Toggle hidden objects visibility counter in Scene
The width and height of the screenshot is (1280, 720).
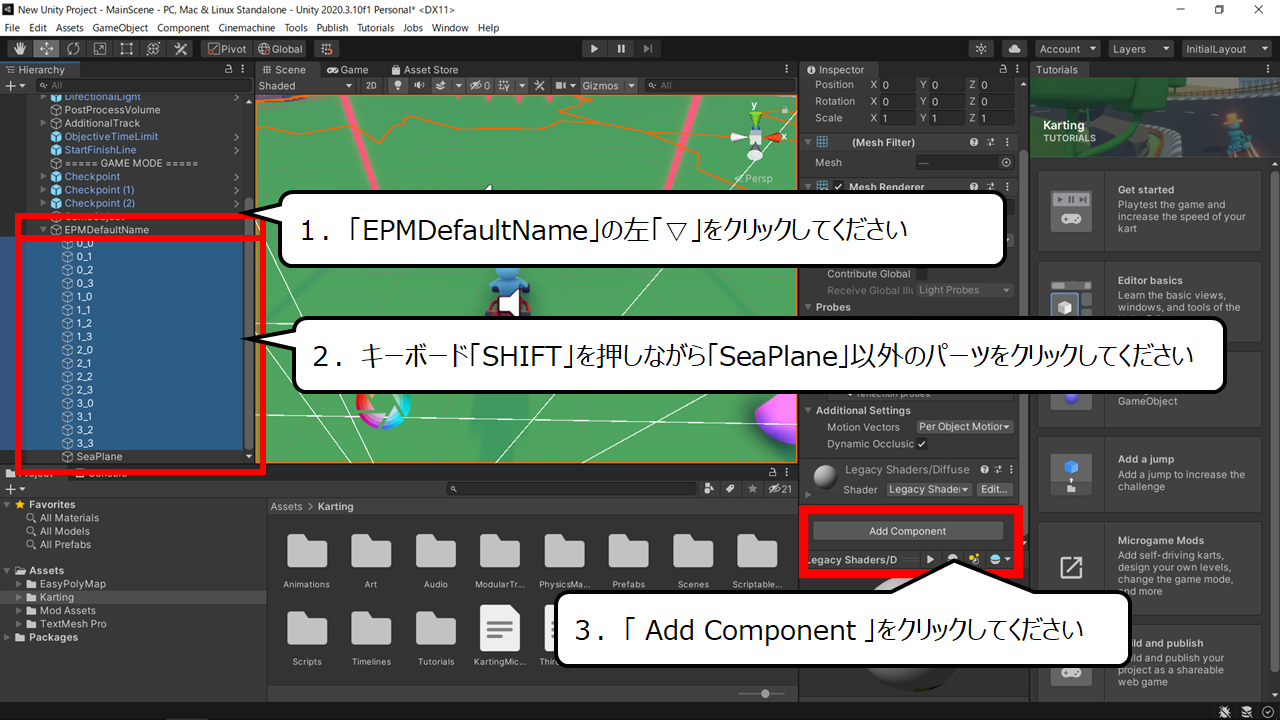480,86
